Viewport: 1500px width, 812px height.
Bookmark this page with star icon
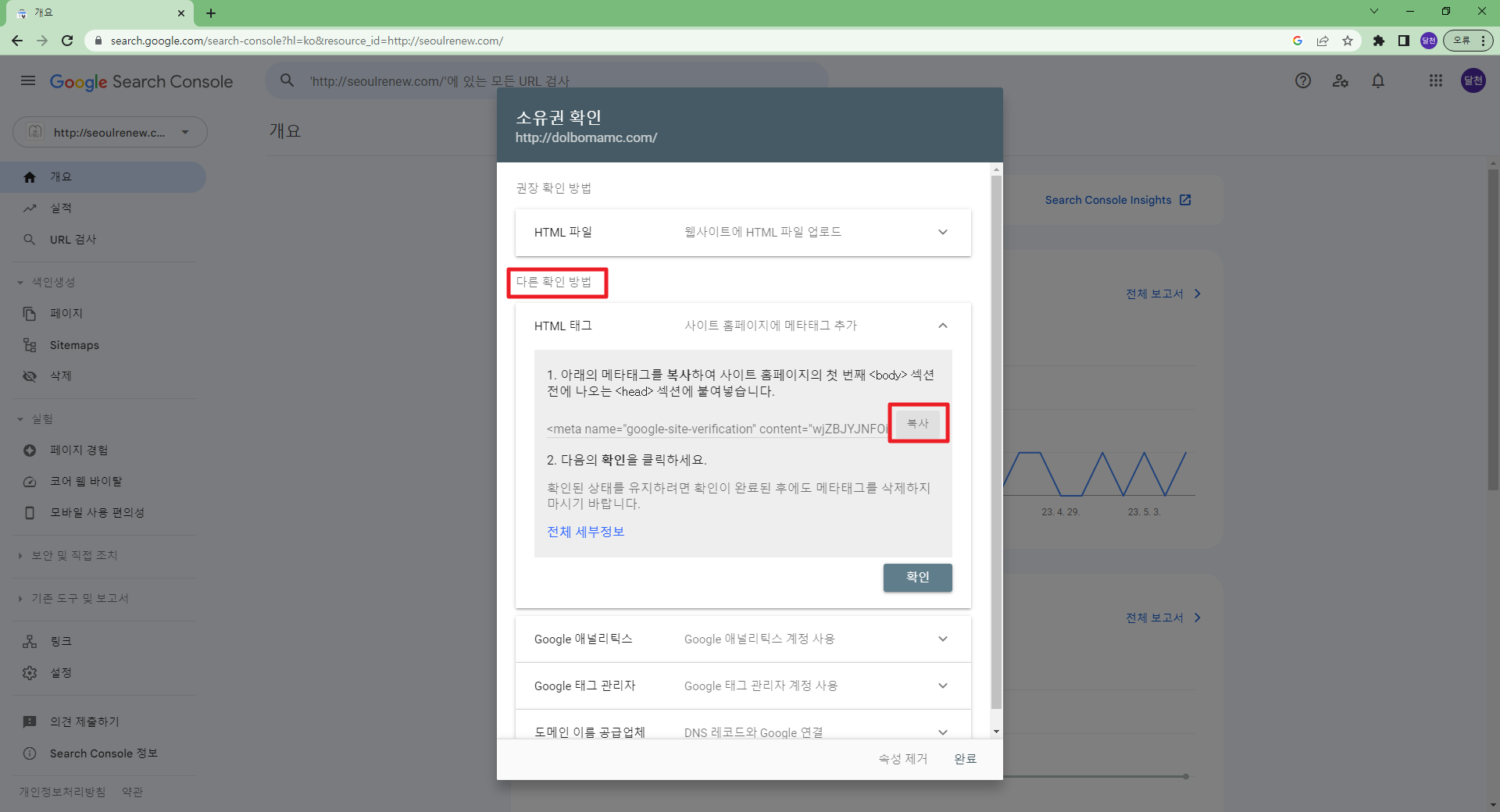click(x=1348, y=41)
